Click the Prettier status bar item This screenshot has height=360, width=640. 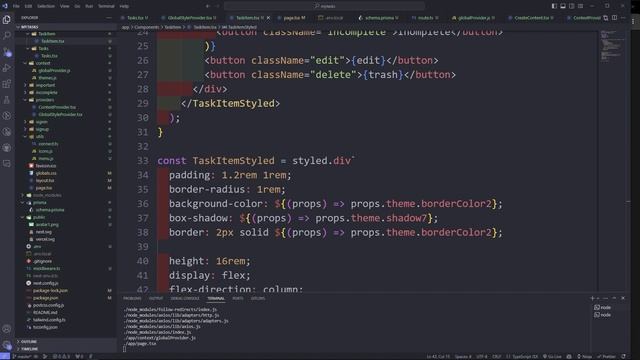pos(607,357)
